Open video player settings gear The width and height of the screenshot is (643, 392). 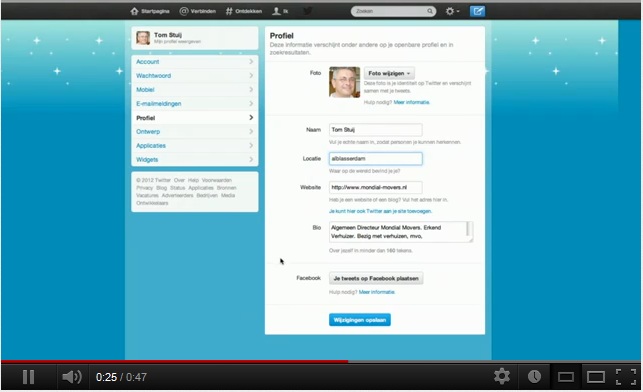tap(502, 376)
